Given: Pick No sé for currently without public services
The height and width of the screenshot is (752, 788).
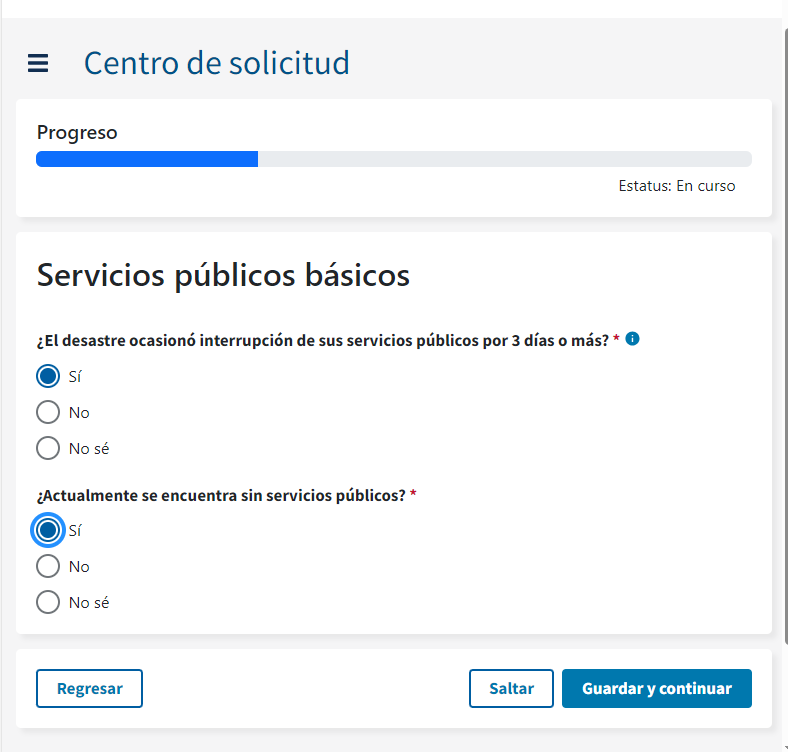Looking at the screenshot, I should [x=48, y=602].
